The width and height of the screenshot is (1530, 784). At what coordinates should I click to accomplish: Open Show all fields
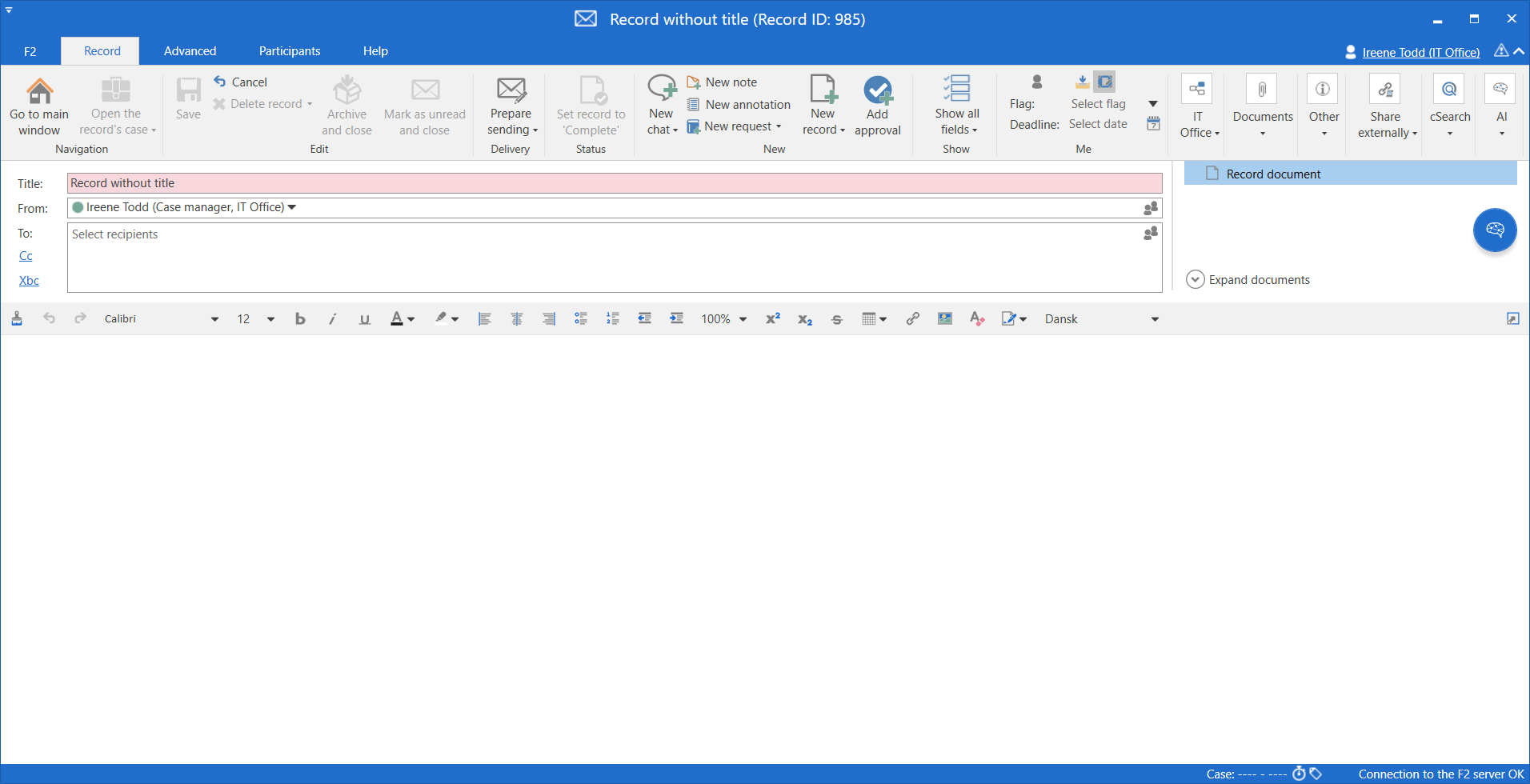pyautogui.click(x=955, y=105)
